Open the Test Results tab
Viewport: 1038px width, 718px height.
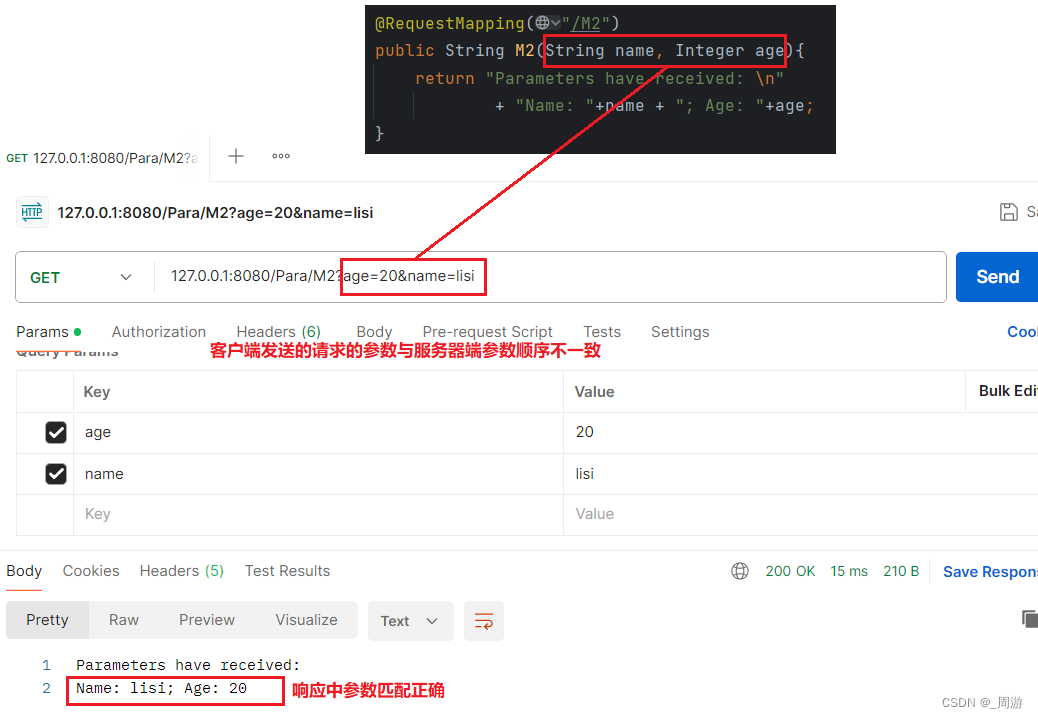[287, 571]
